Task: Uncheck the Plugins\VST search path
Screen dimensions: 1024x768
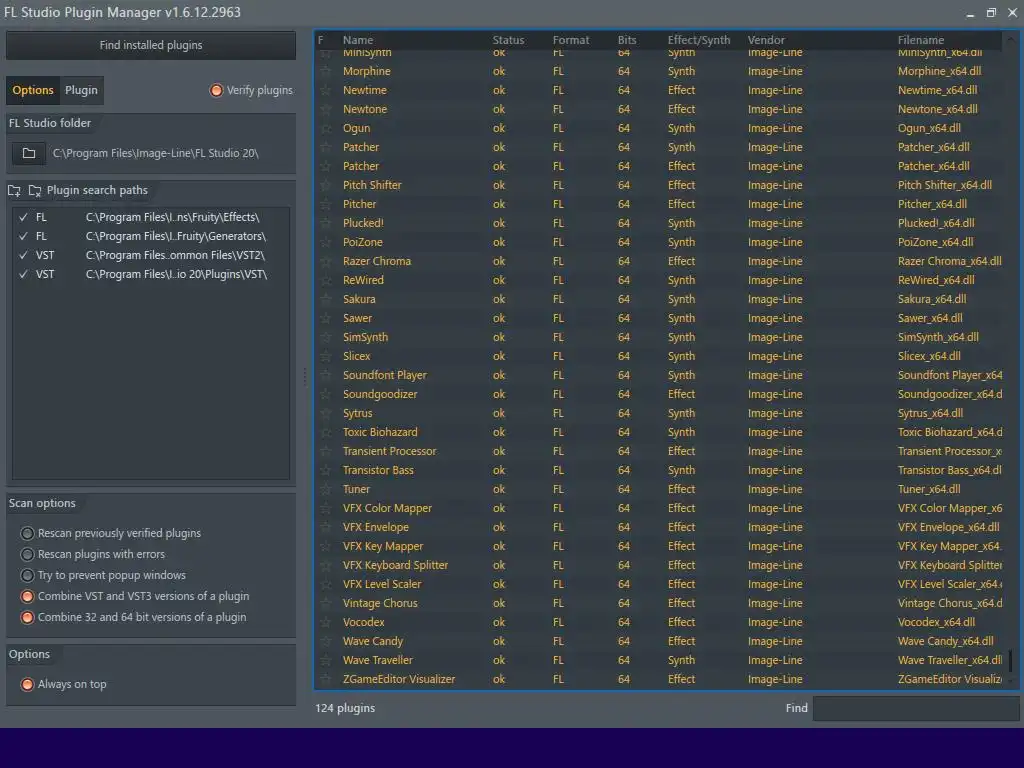Action: [x=24, y=274]
